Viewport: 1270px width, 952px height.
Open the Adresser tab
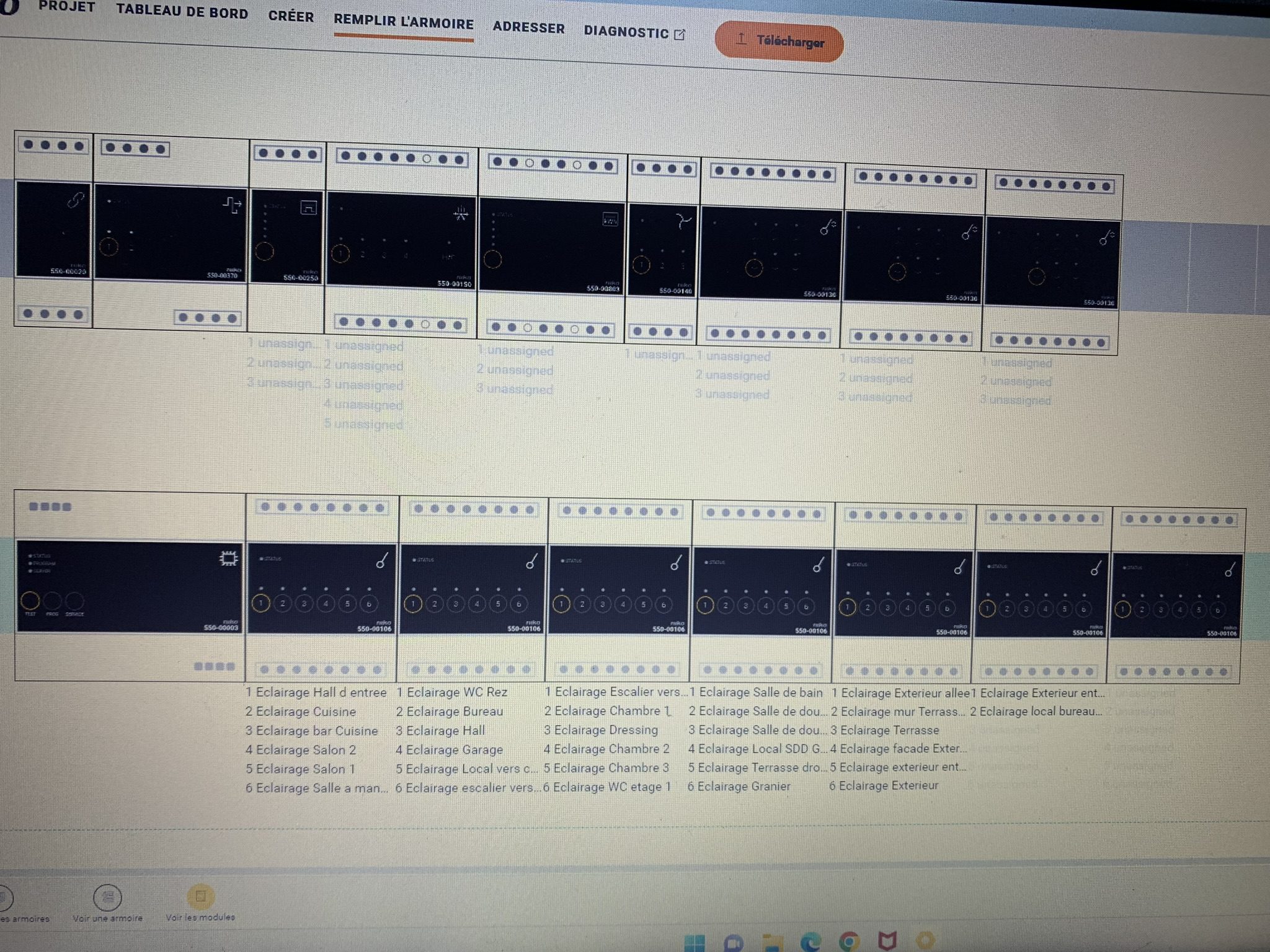point(528,28)
